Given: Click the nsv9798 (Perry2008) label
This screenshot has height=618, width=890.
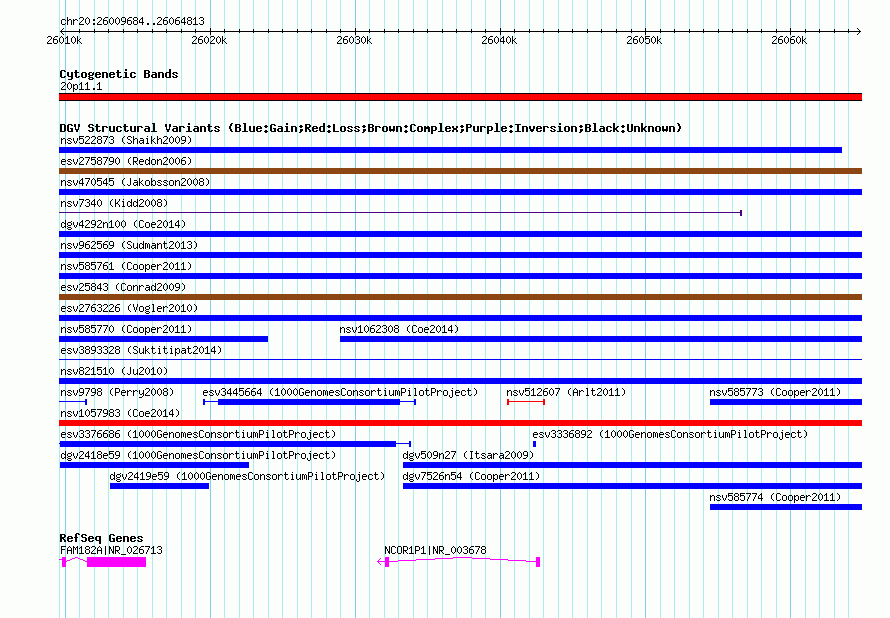Looking at the screenshot, I should tap(117, 392).
